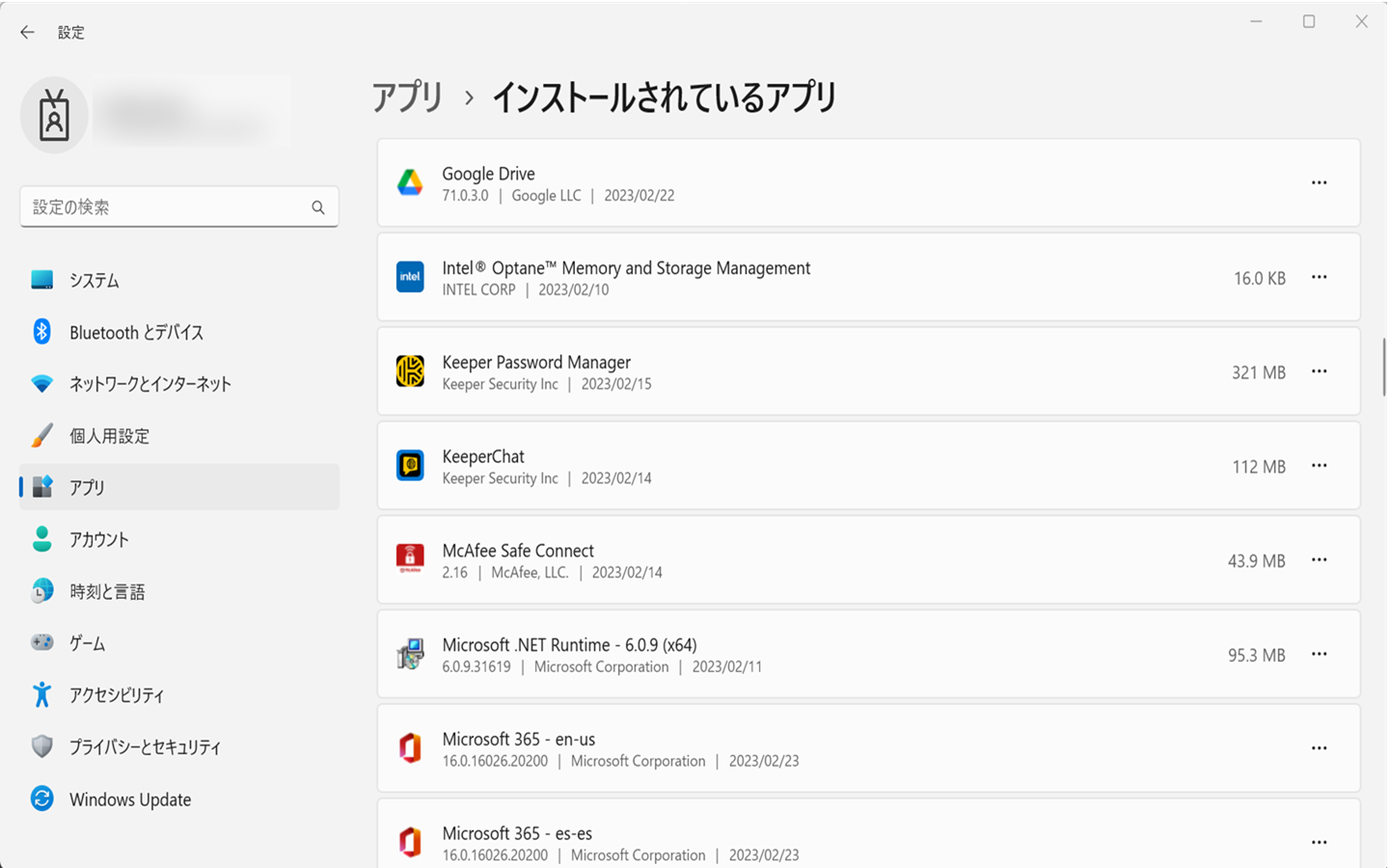
Task: Go to Bluetooth とデバイス settings
Action: pyautogui.click(x=136, y=333)
